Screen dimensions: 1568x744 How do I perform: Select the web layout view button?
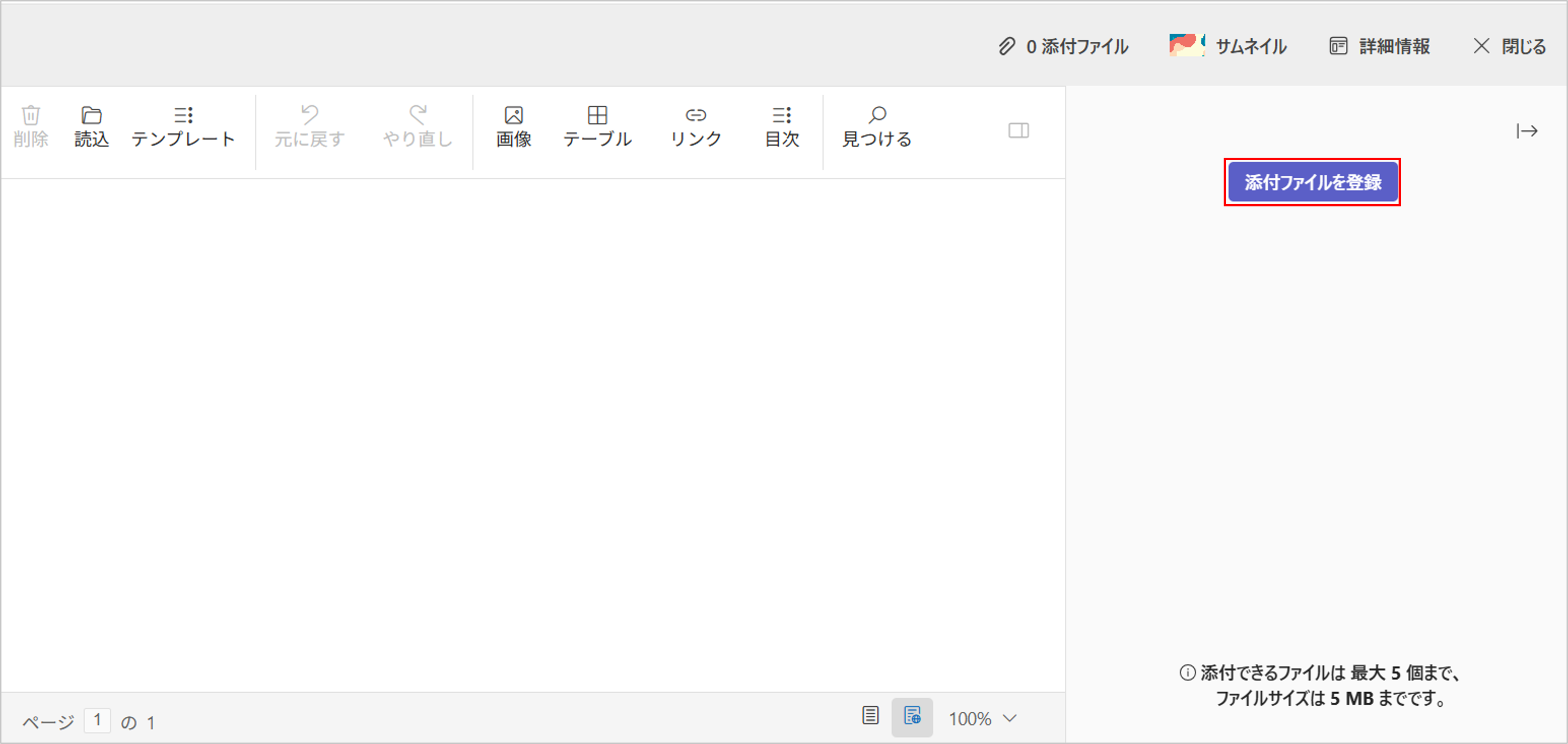click(912, 716)
